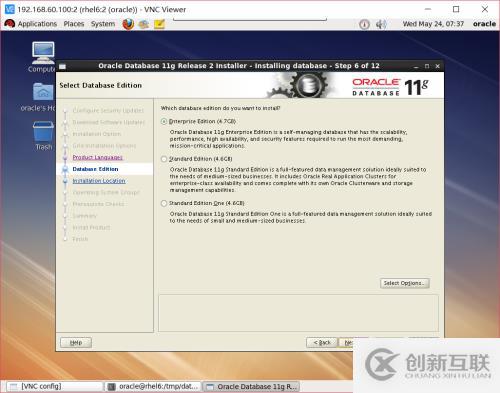Image resolution: width=500 pixels, height=393 pixels.
Task: Click Download Software Updates step
Action: click(109, 122)
